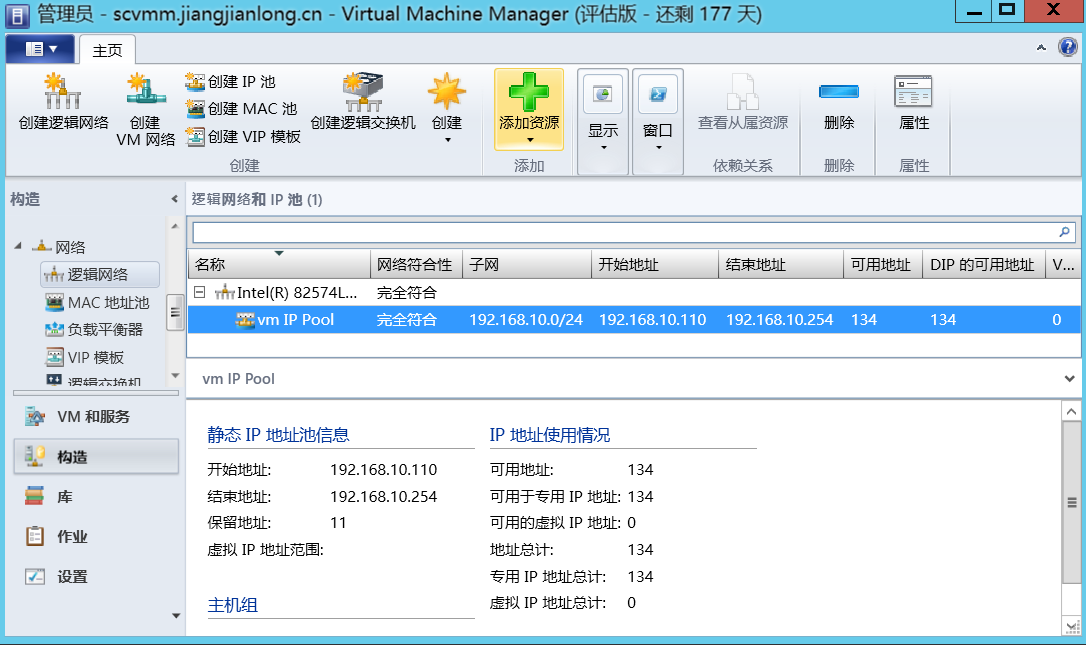
Task: Sort by the Subnet (子网) column header
Action: coord(526,265)
